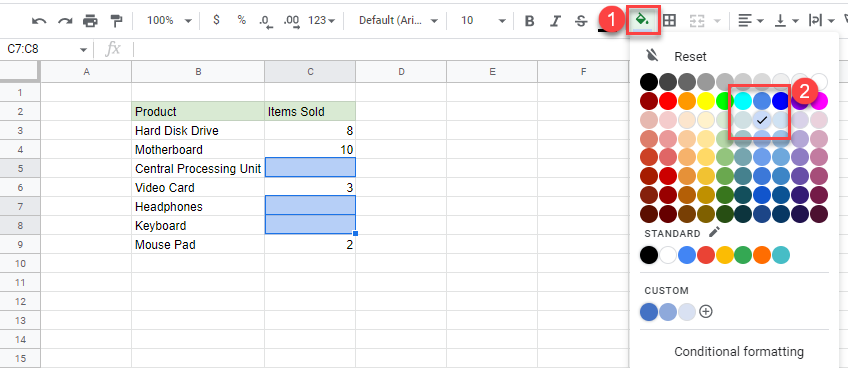The width and height of the screenshot is (848, 368).
Task: Expand the font size 10 dropdown
Action: coord(482,21)
